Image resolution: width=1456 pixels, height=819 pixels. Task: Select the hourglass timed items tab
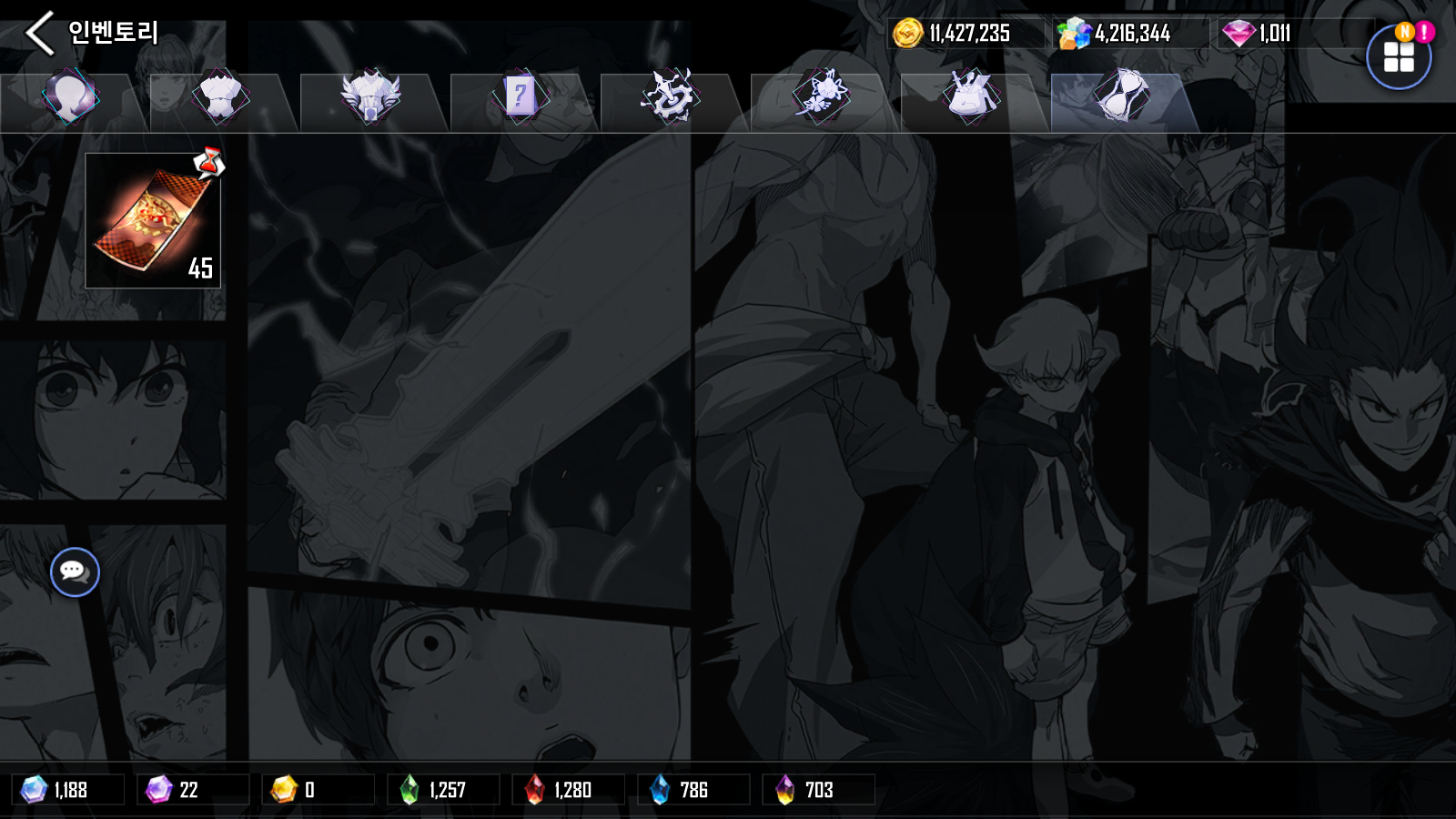[x=1121, y=96]
